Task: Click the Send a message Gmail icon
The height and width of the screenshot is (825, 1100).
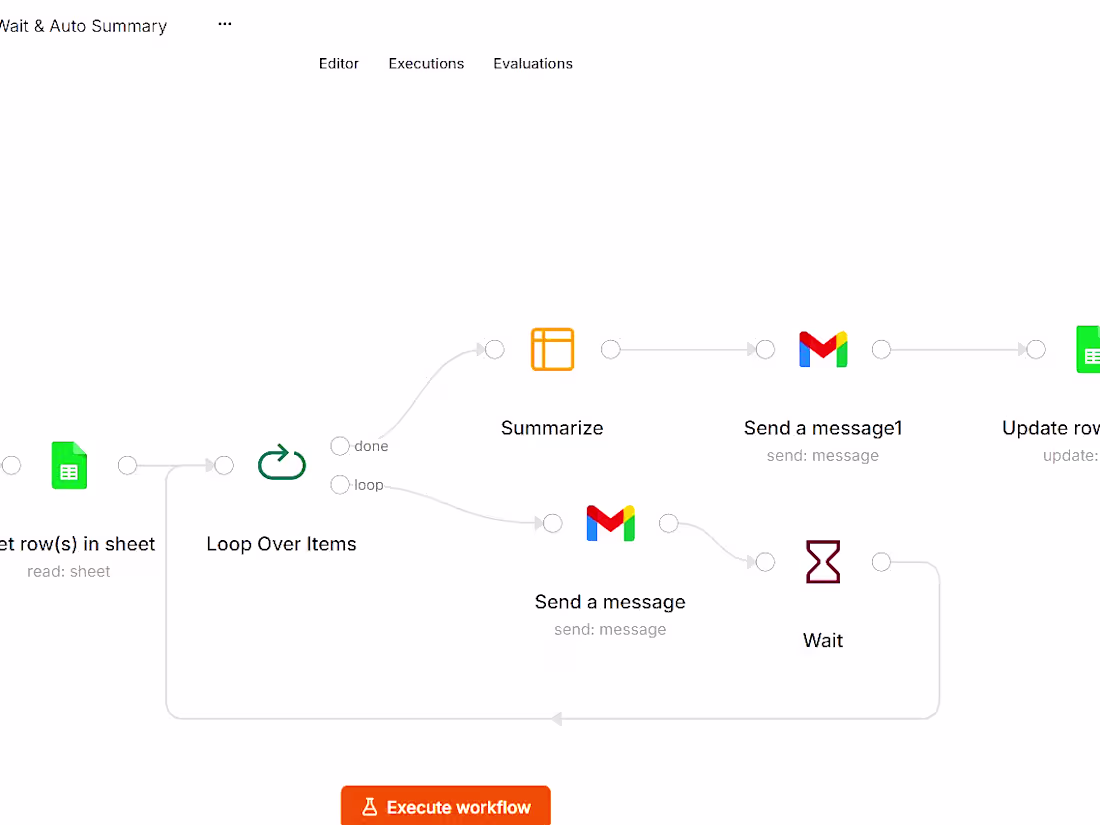Action: (x=610, y=523)
